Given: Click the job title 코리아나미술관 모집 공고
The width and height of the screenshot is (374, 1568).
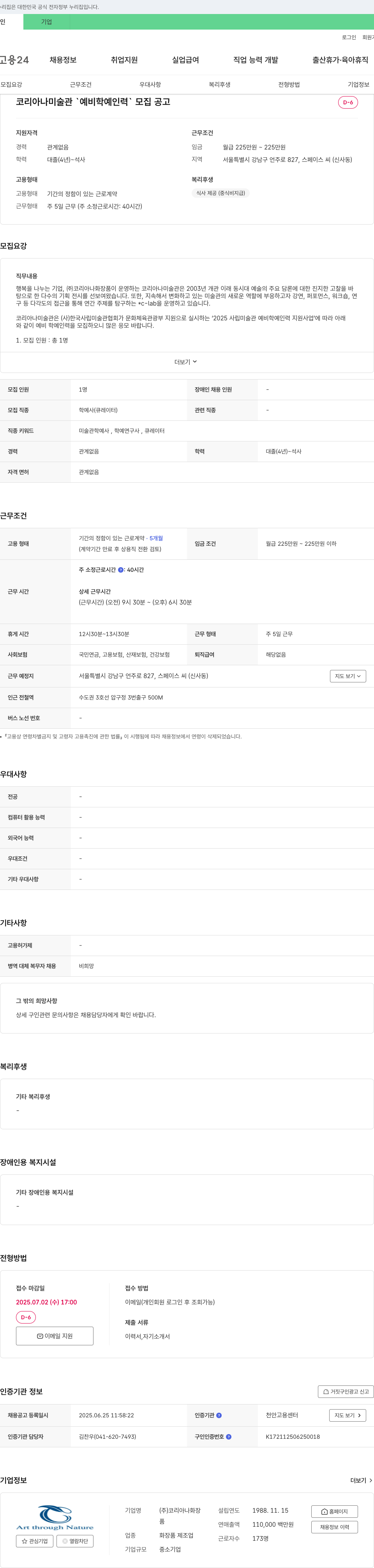Looking at the screenshot, I should (x=93, y=102).
